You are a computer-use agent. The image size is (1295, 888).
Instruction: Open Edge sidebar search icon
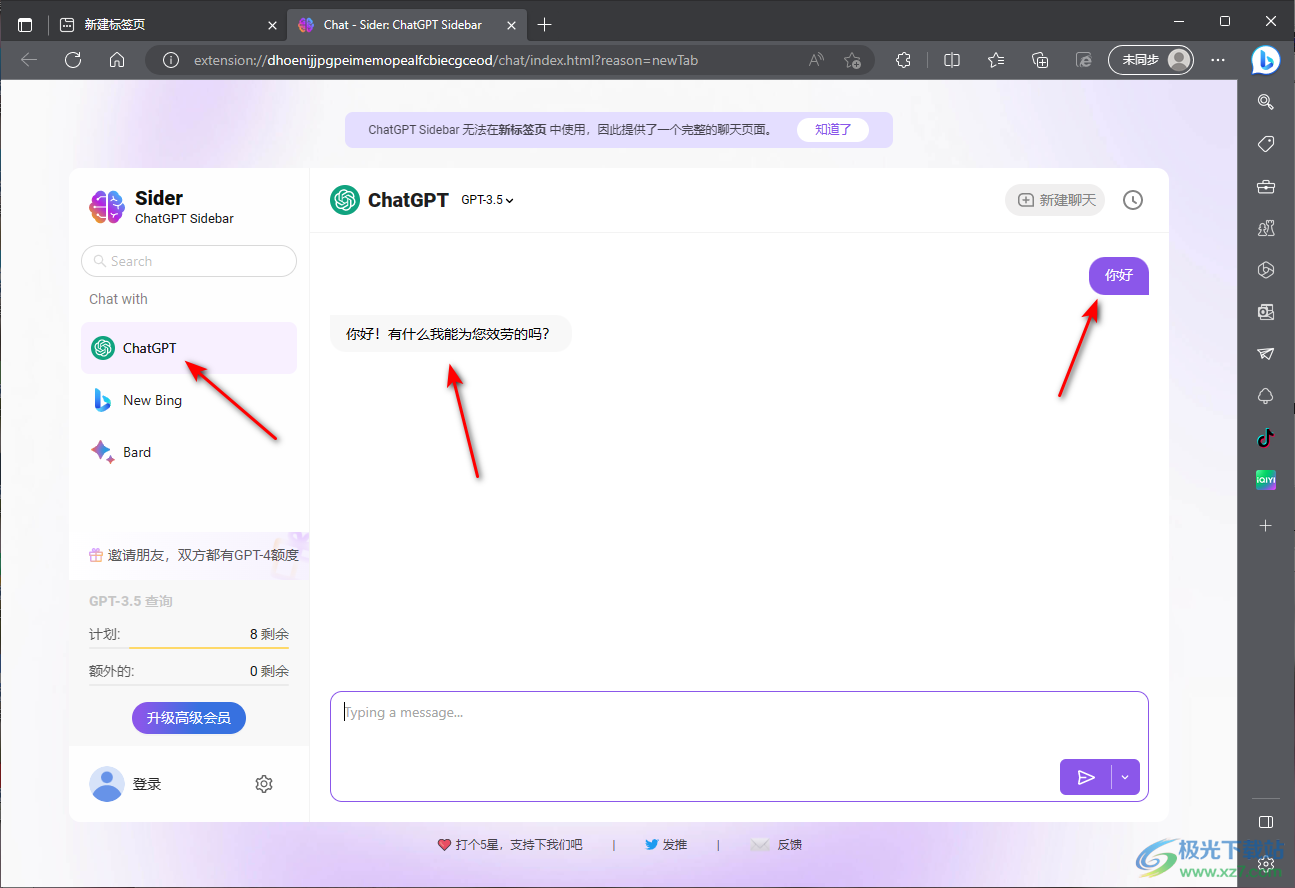point(1265,101)
